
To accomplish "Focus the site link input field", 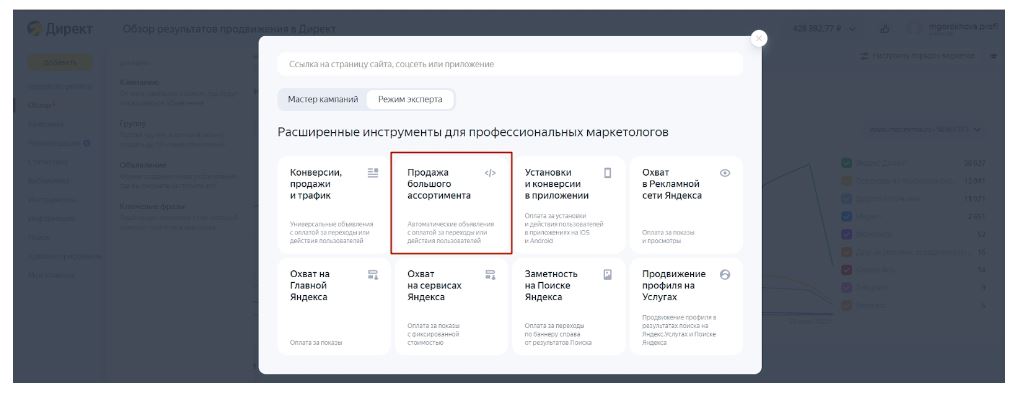I will click(x=510, y=64).
